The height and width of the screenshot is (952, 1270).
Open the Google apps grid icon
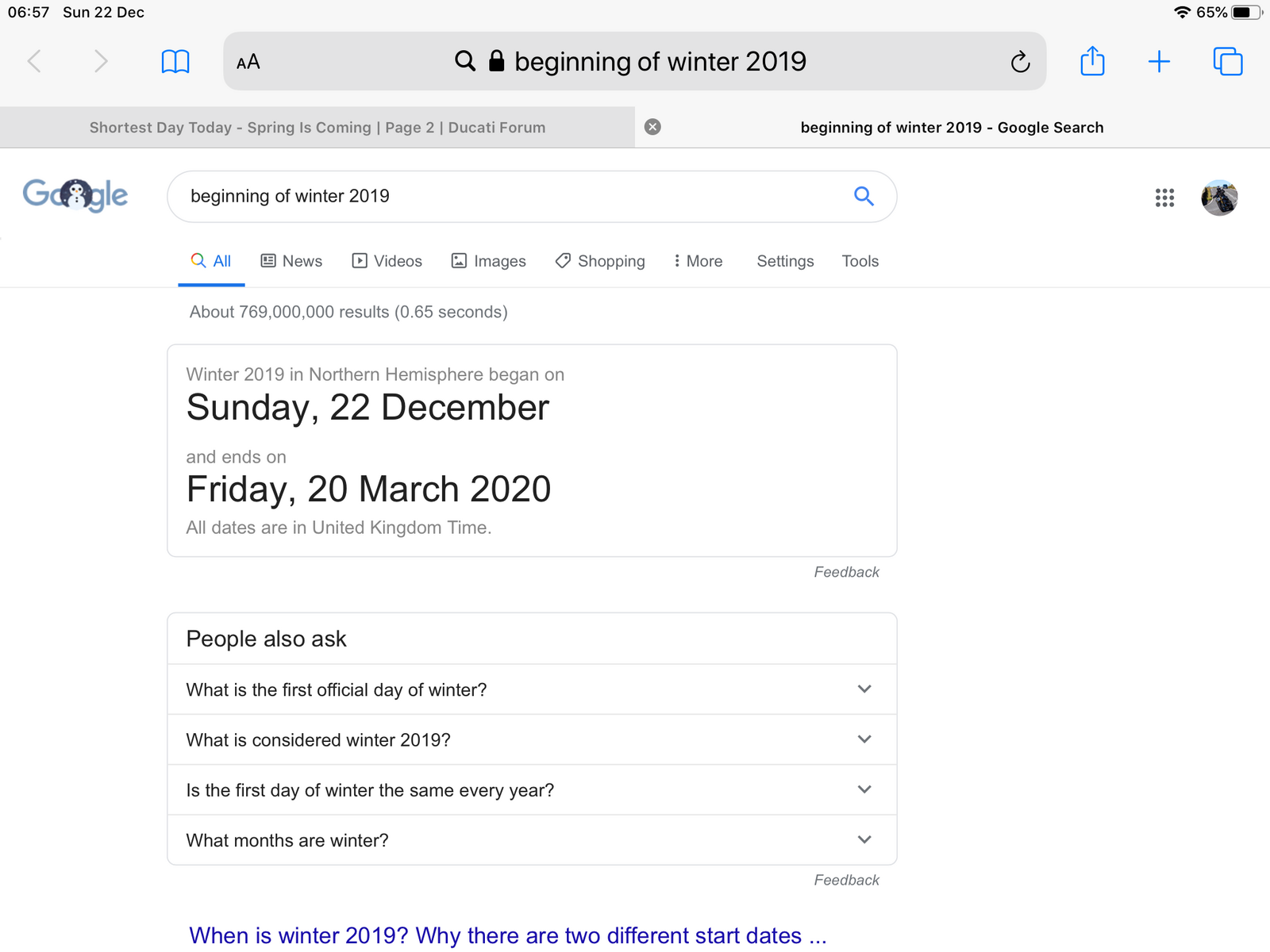click(x=1164, y=198)
